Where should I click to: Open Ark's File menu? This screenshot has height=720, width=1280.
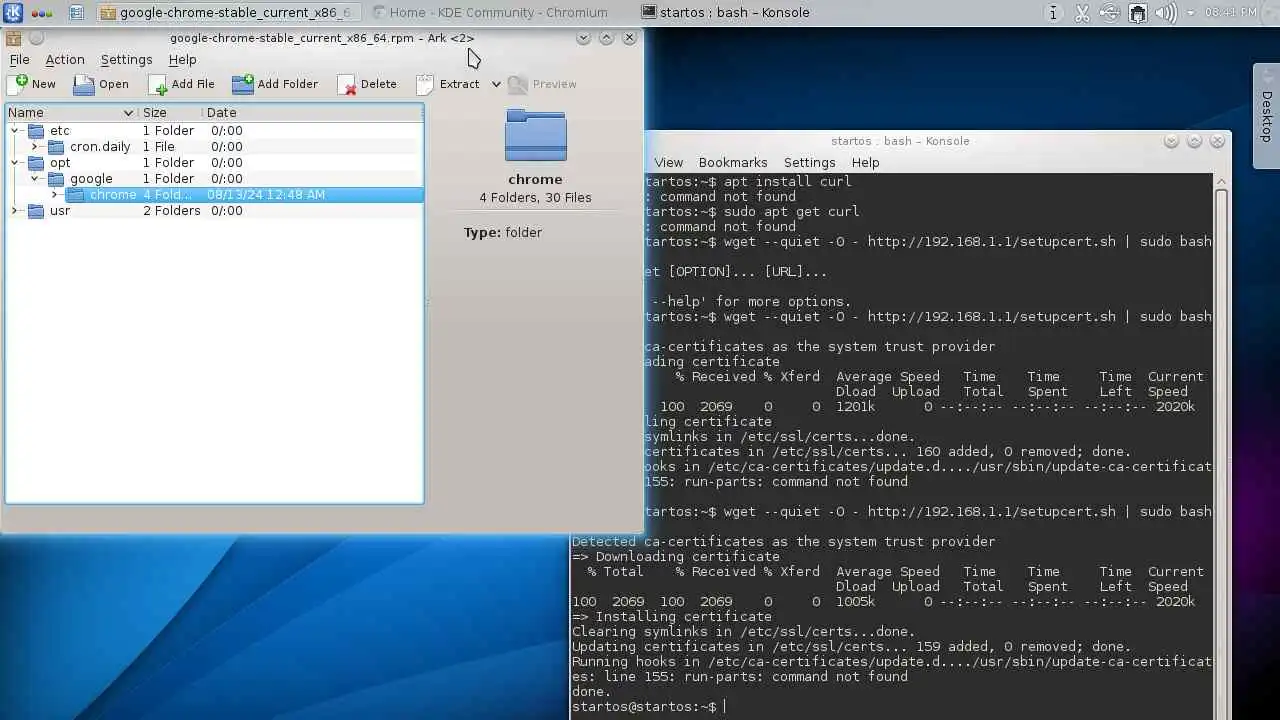coord(19,60)
